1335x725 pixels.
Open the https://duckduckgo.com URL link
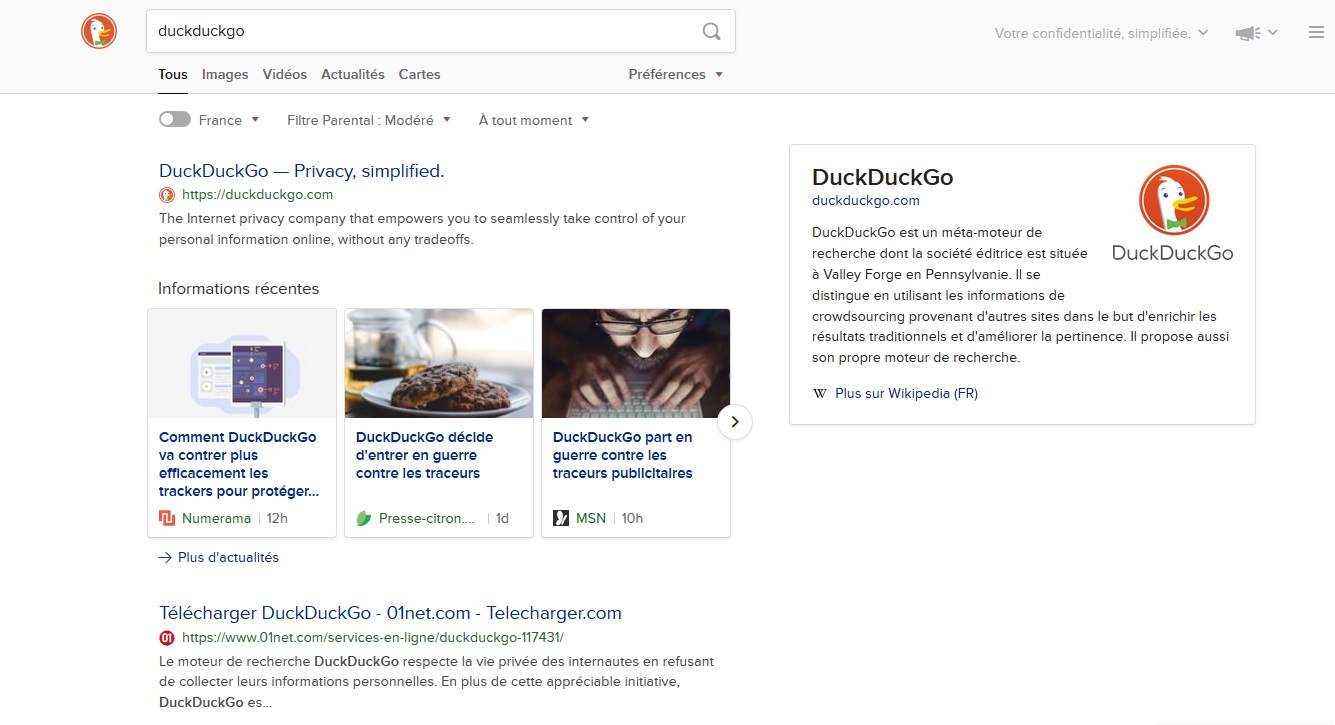(257, 195)
